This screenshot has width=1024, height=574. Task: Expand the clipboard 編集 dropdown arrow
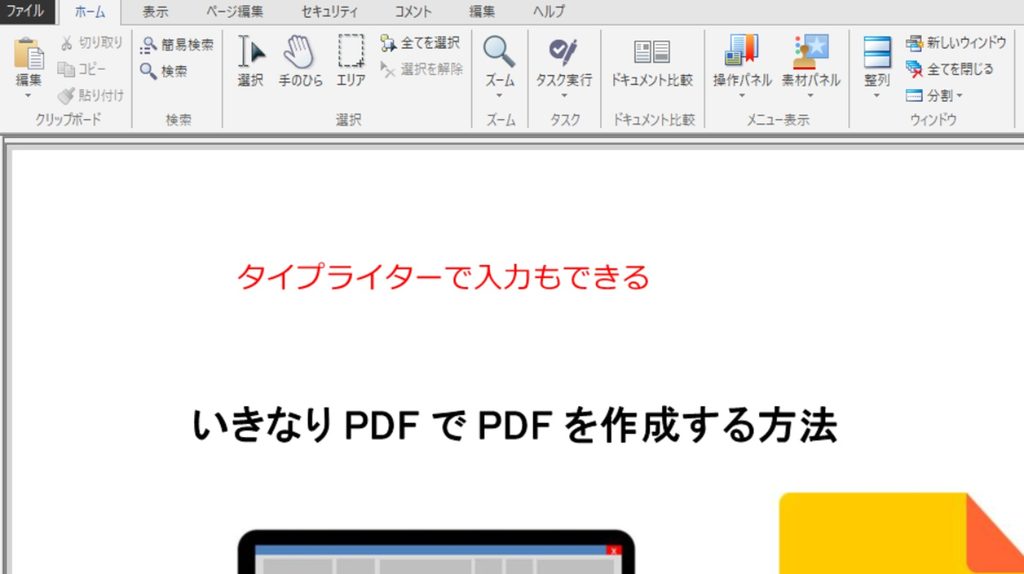pyautogui.click(x=28, y=96)
